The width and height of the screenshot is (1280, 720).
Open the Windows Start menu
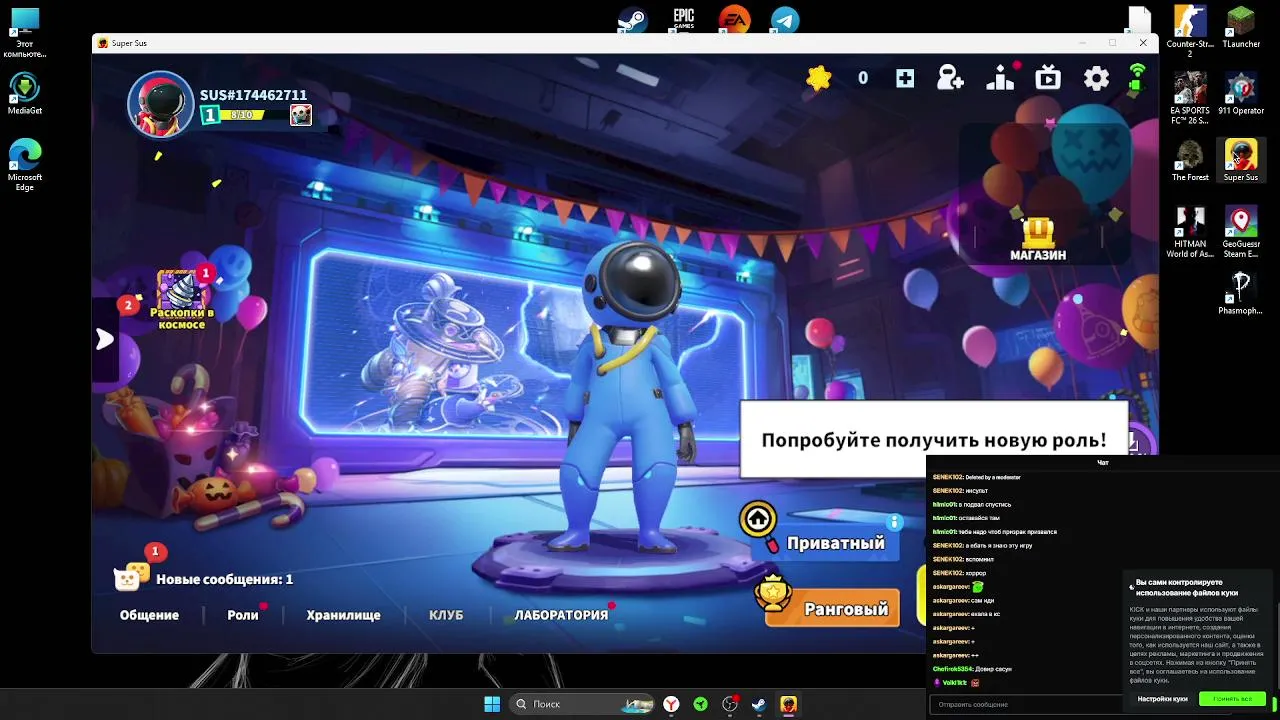[x=492, y=704]
